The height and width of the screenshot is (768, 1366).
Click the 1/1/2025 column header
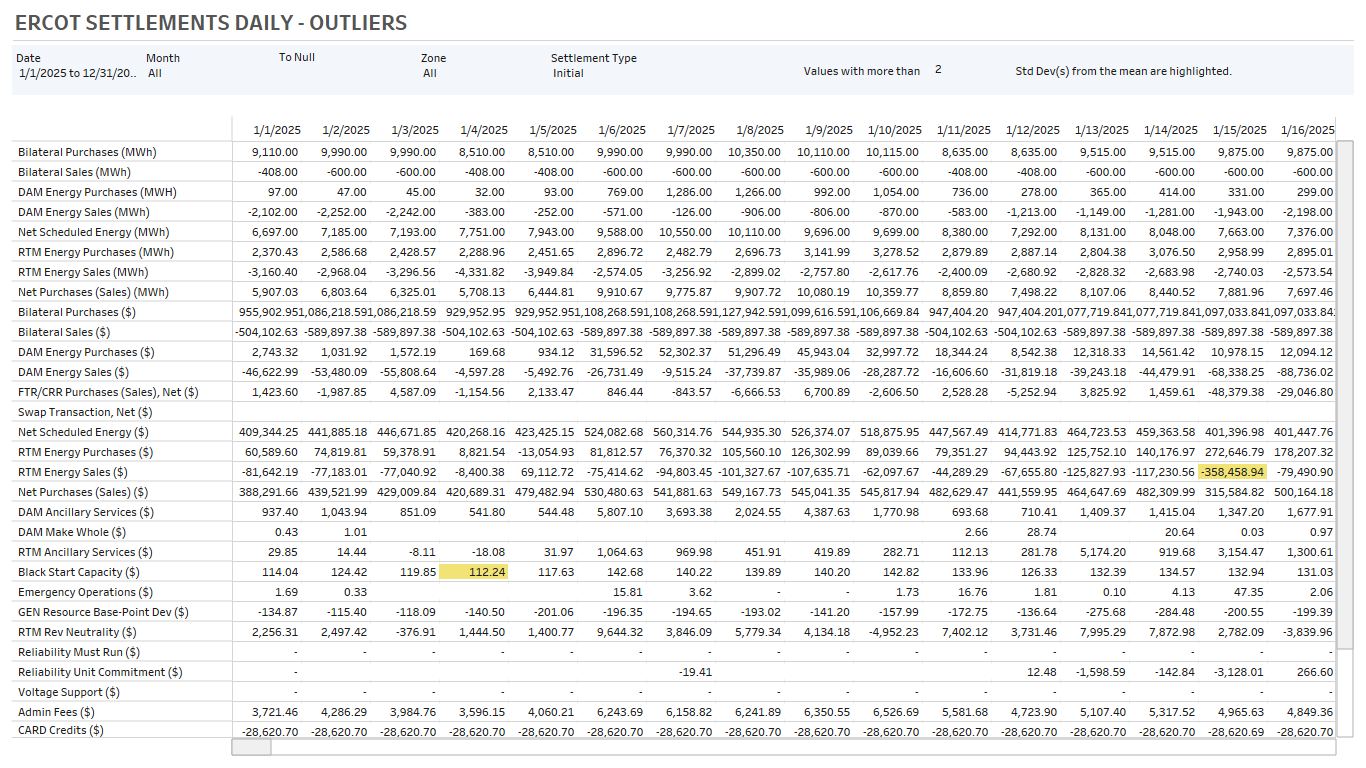(x=276, y=130)
